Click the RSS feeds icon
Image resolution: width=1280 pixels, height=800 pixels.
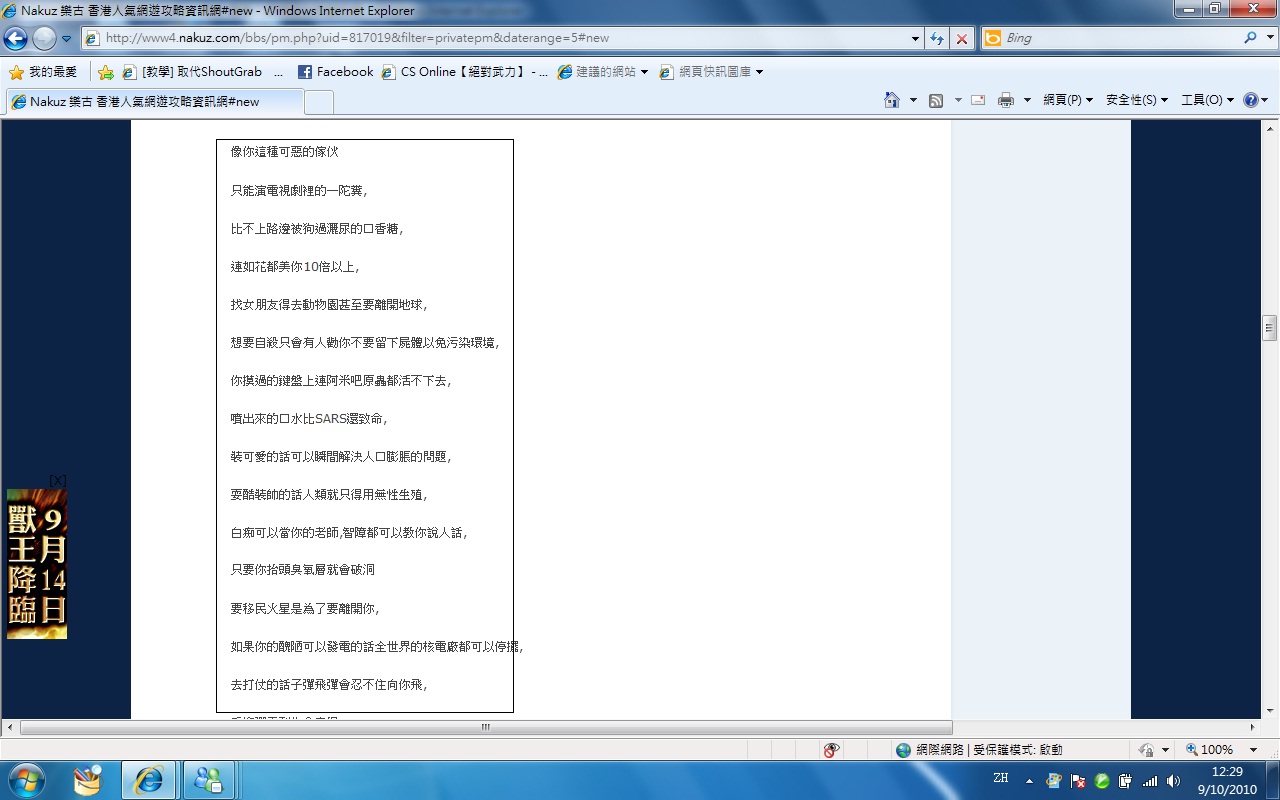tap(936, 100)
